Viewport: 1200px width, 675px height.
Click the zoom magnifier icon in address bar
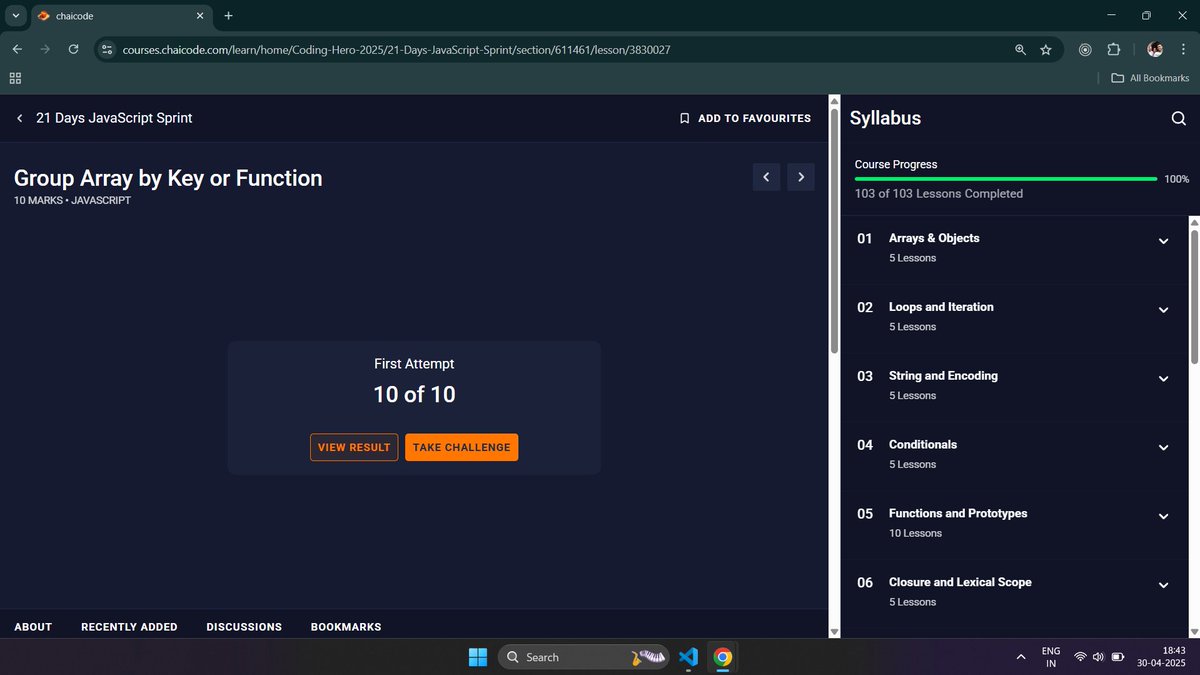pyautogui.click(x=1020, y=49)
